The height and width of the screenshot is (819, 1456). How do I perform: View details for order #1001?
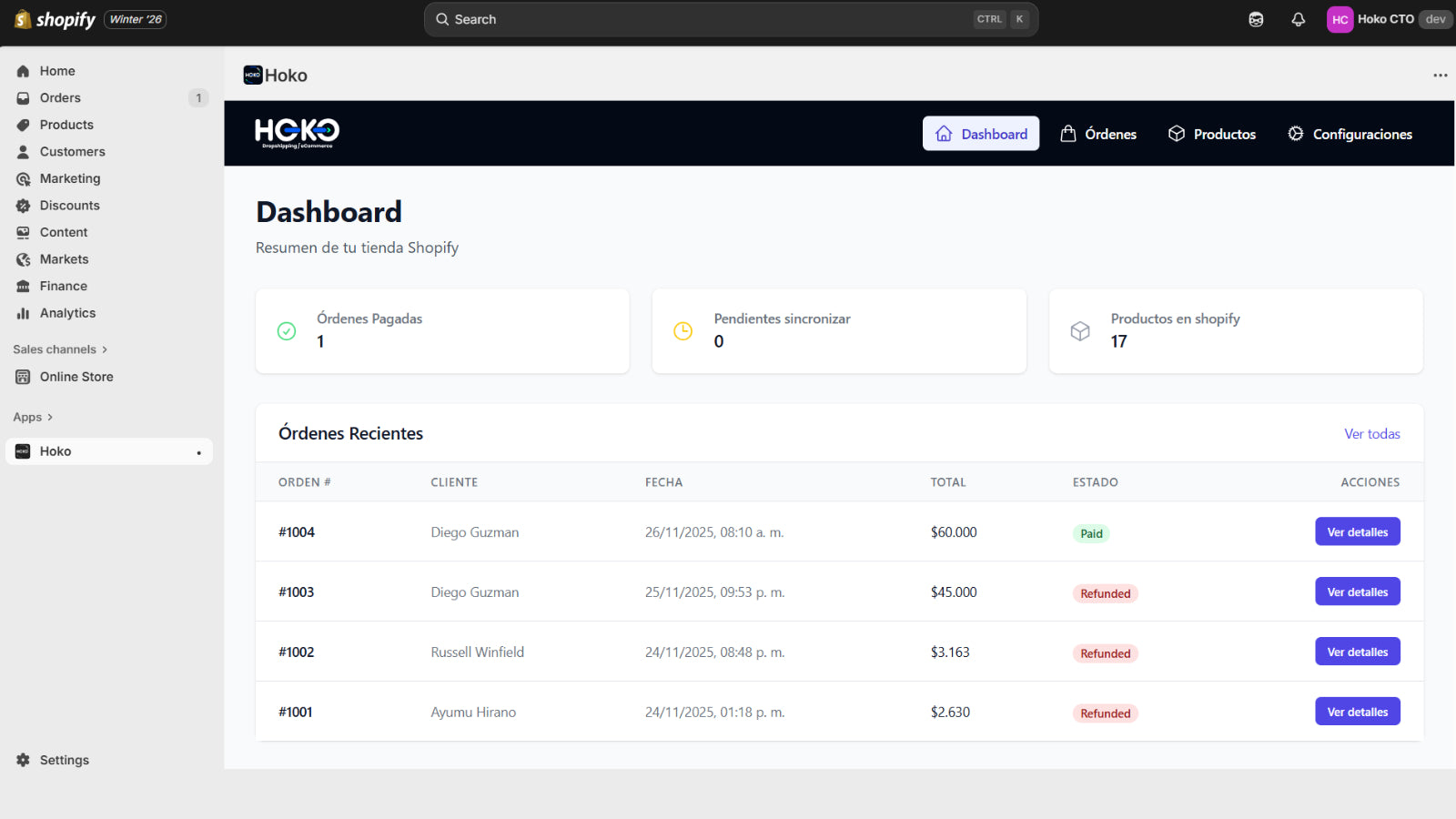[x=1358, y=713]
